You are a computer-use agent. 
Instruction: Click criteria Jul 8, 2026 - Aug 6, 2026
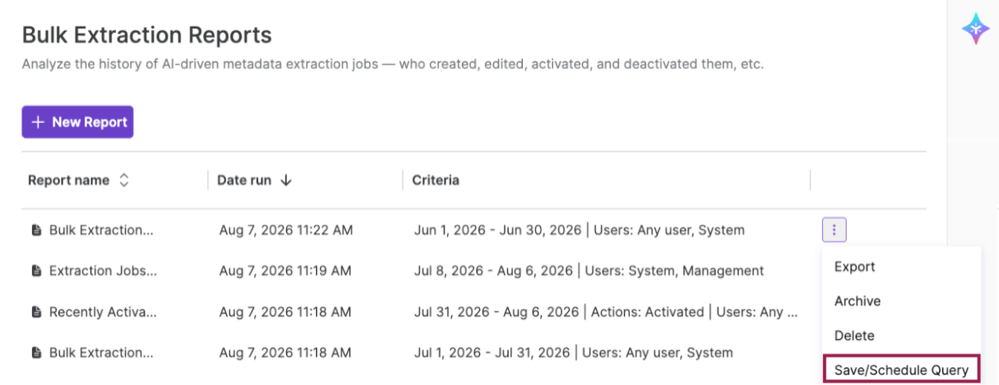(588, 271)
